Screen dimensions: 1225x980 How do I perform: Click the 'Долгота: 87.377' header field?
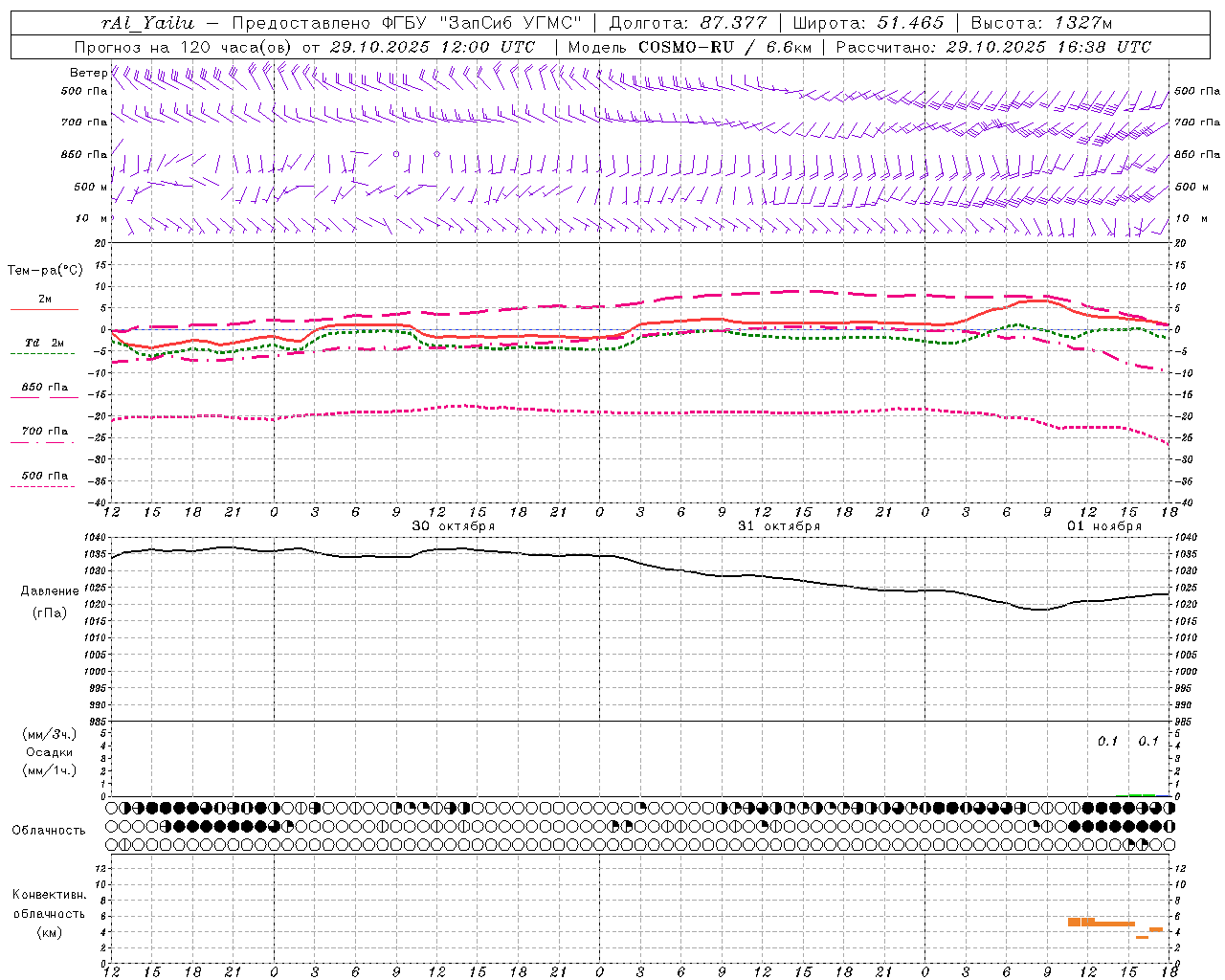pyautogui.click(x=687, y=23)
